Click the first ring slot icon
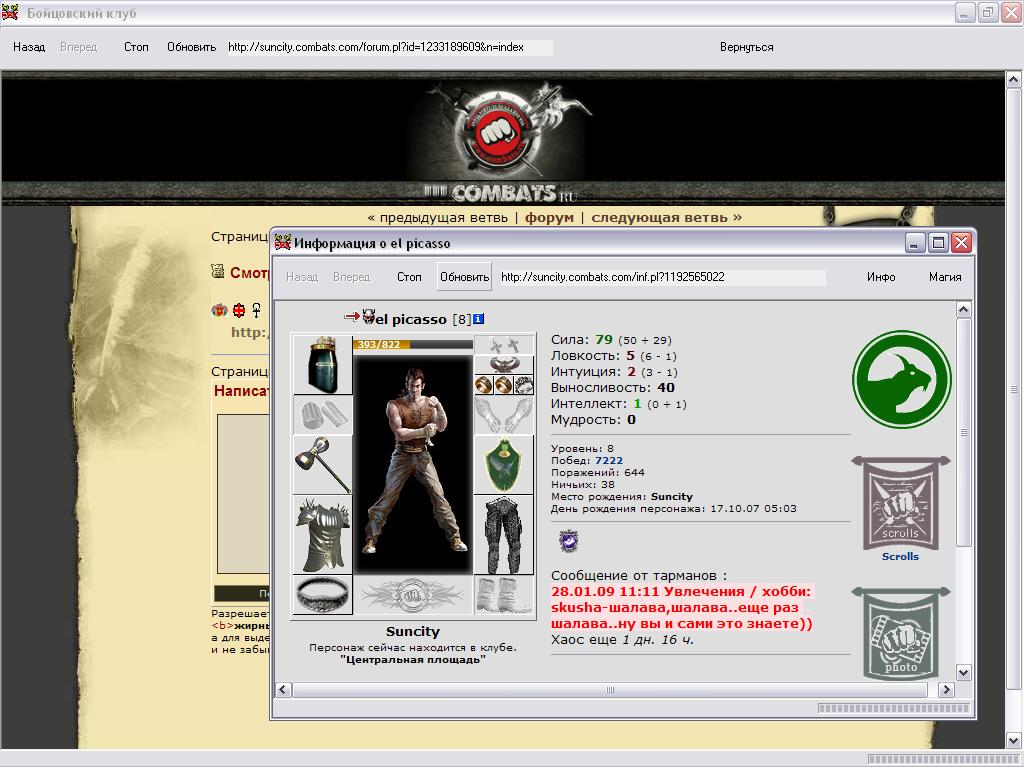 click(484, 385)
